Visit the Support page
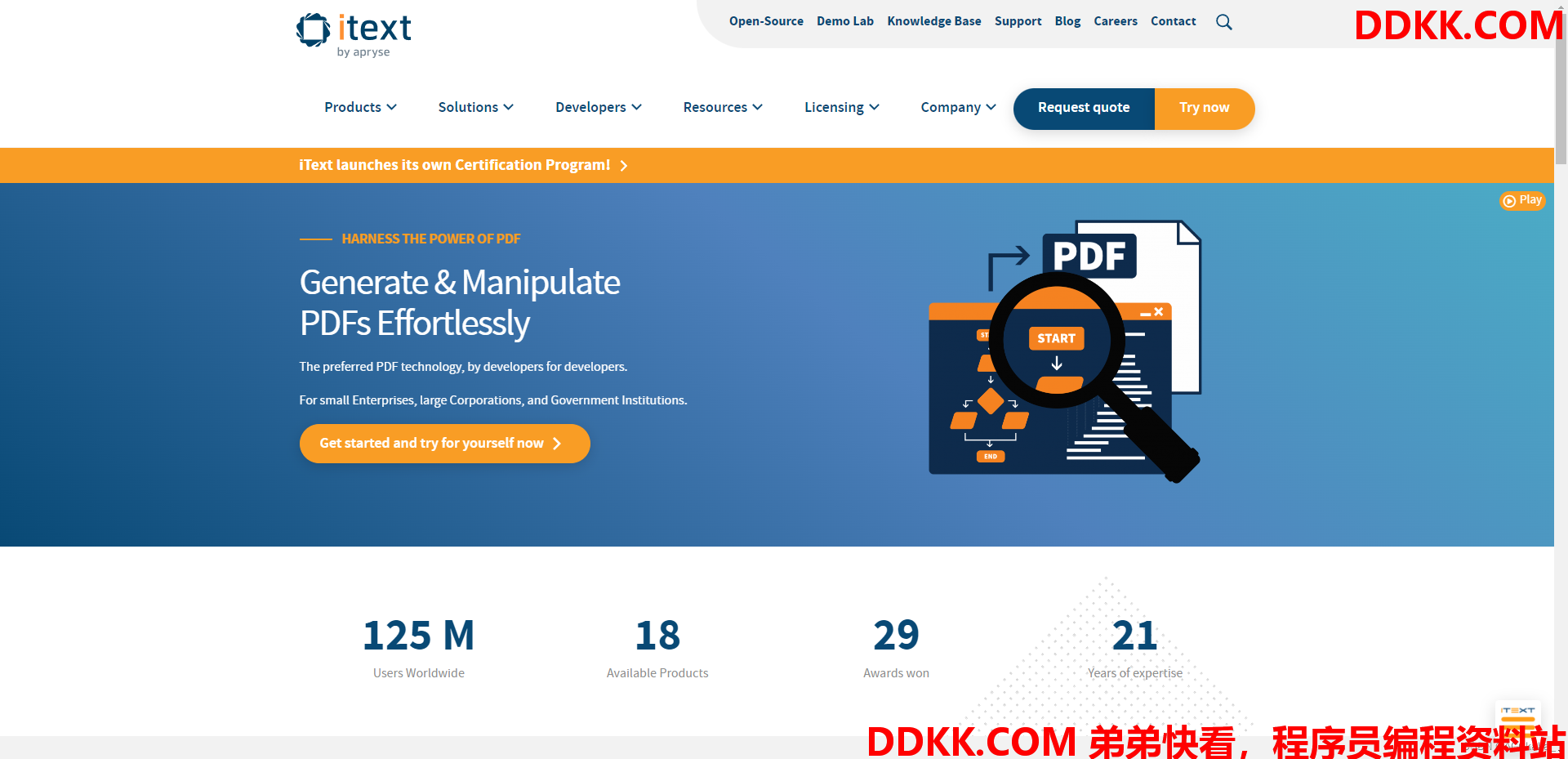Viewport: 1568px width, 759px height. (x=1018, y=21)
